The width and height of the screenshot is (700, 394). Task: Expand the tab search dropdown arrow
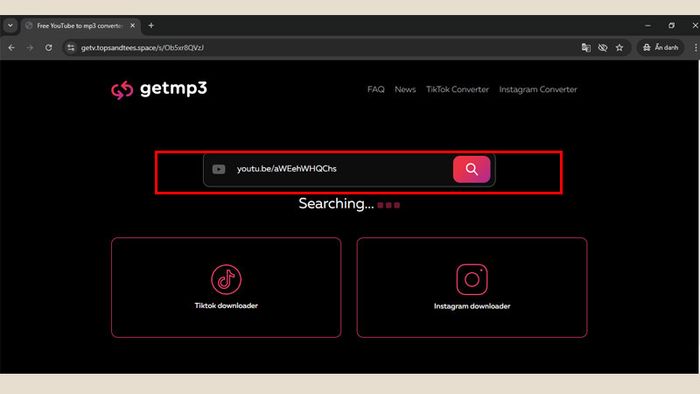[x=10, y=25]
